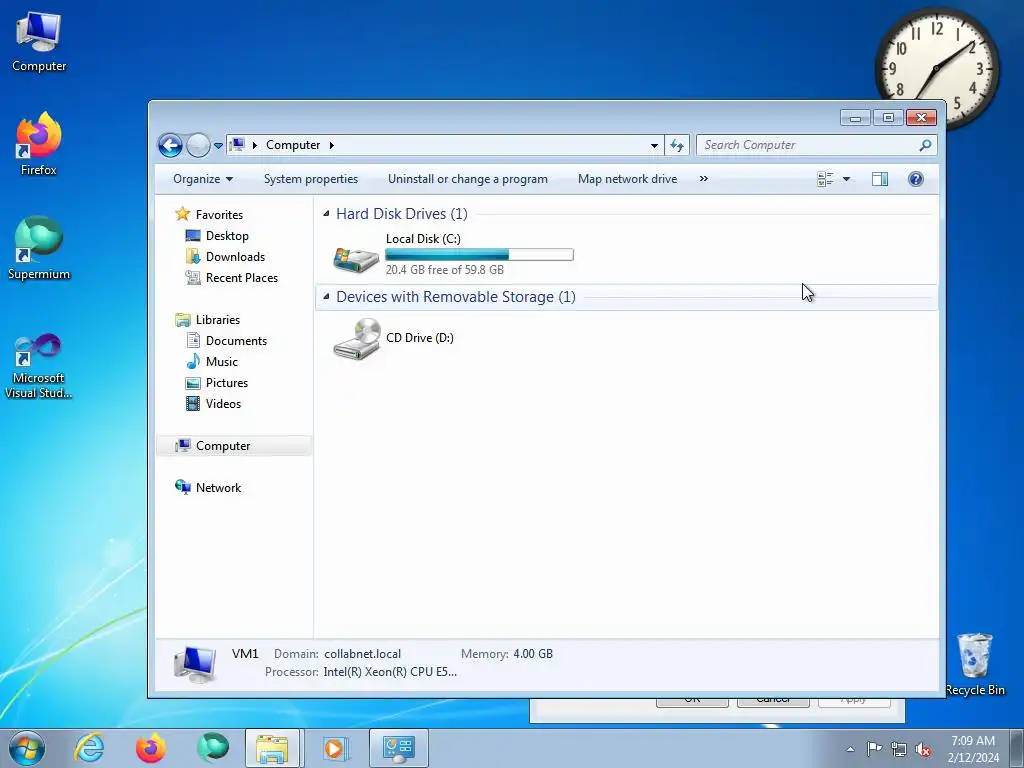Click the Windows Explorer taskbar button

point(272,748)
